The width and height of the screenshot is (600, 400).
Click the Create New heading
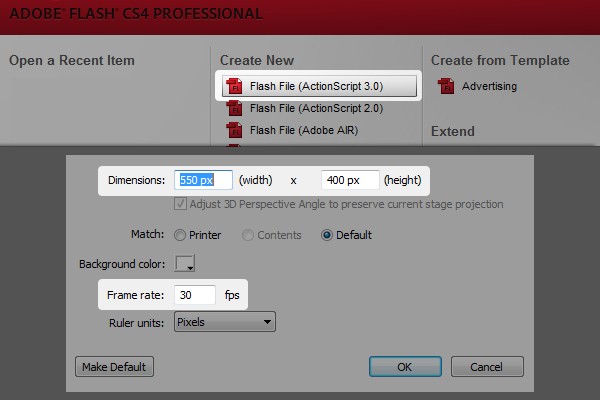click(257, 60)
